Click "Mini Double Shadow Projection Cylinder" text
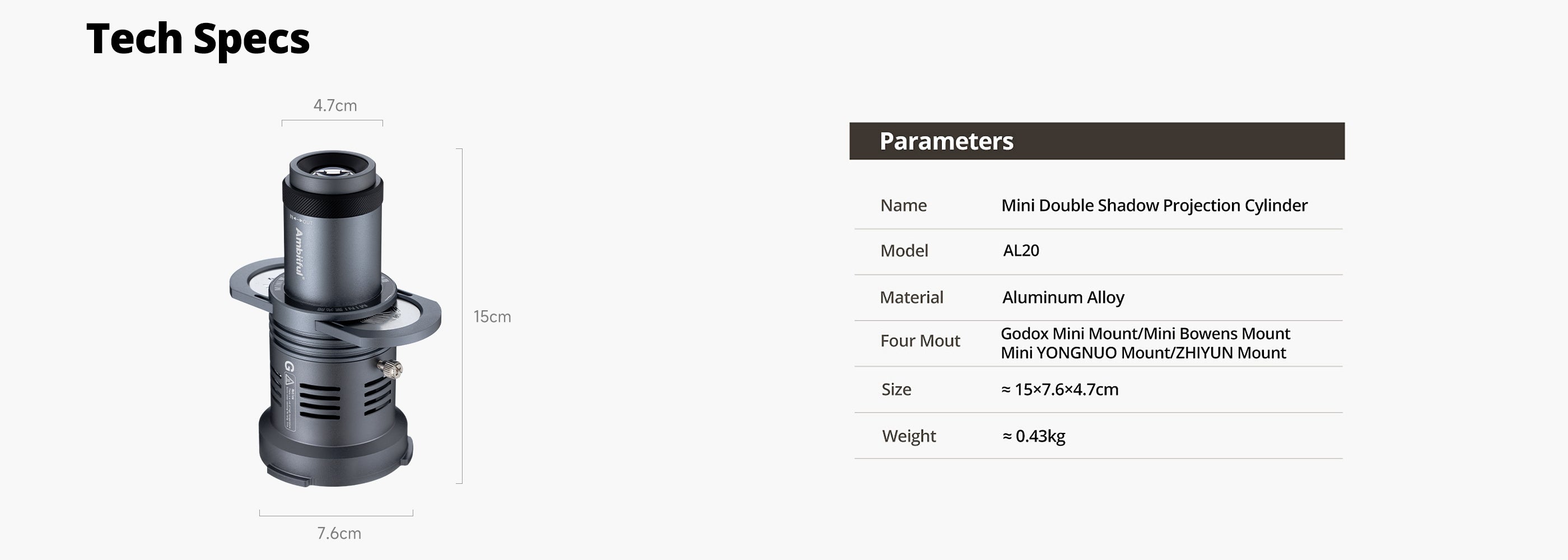Image resolution: width=1568 pixels, height=560 pixels. click(x=1154, y=206)
